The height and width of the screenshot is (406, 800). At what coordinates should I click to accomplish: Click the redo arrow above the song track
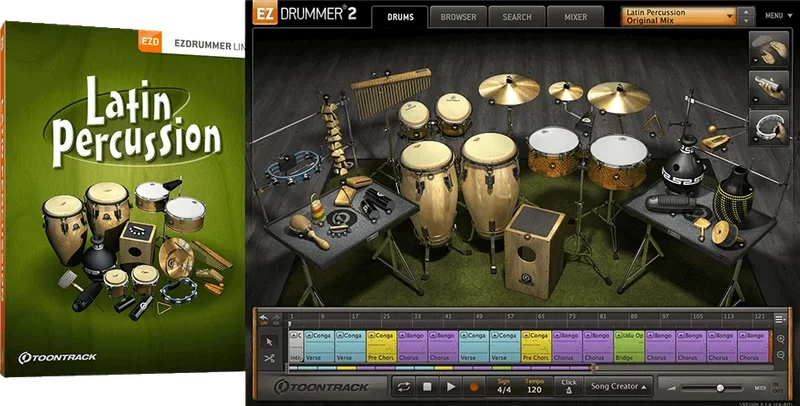276,319
